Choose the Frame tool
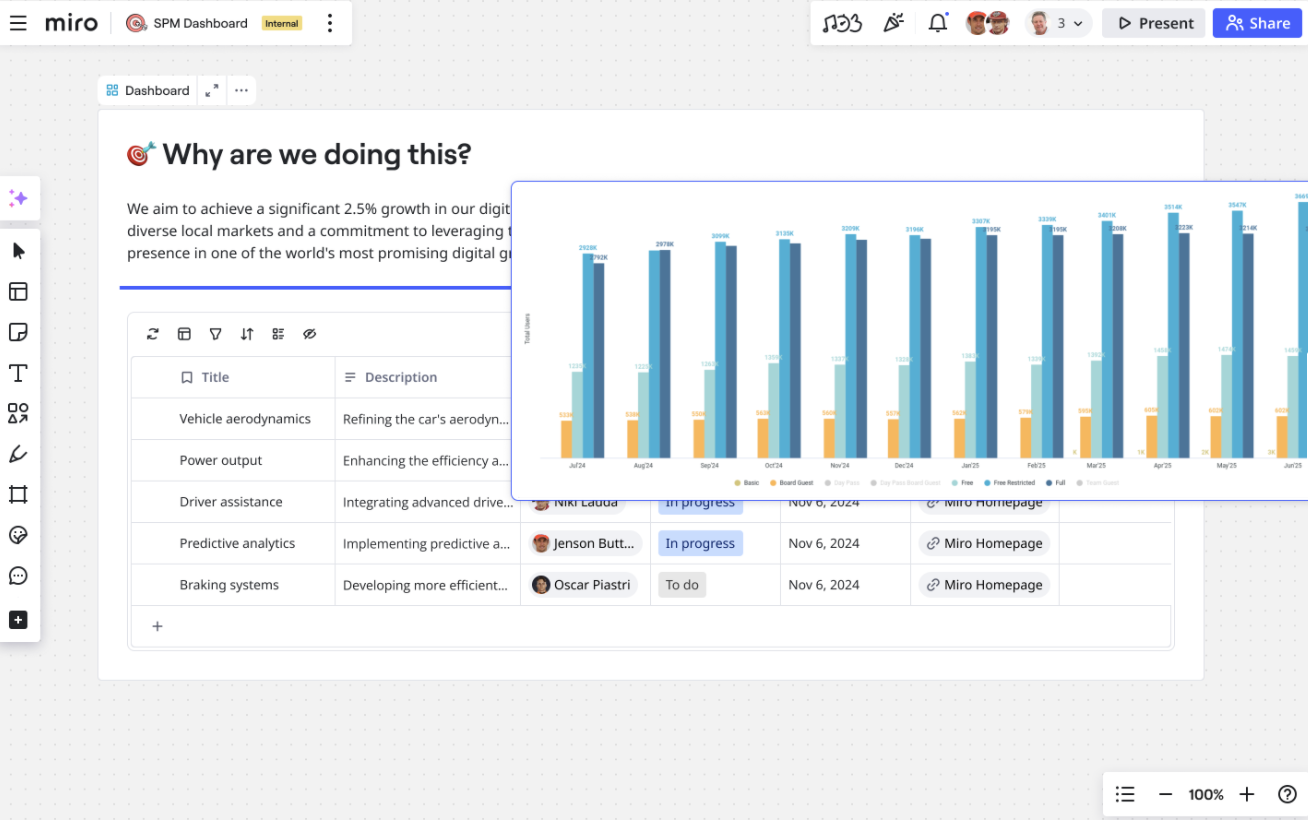 coord(18,494)
